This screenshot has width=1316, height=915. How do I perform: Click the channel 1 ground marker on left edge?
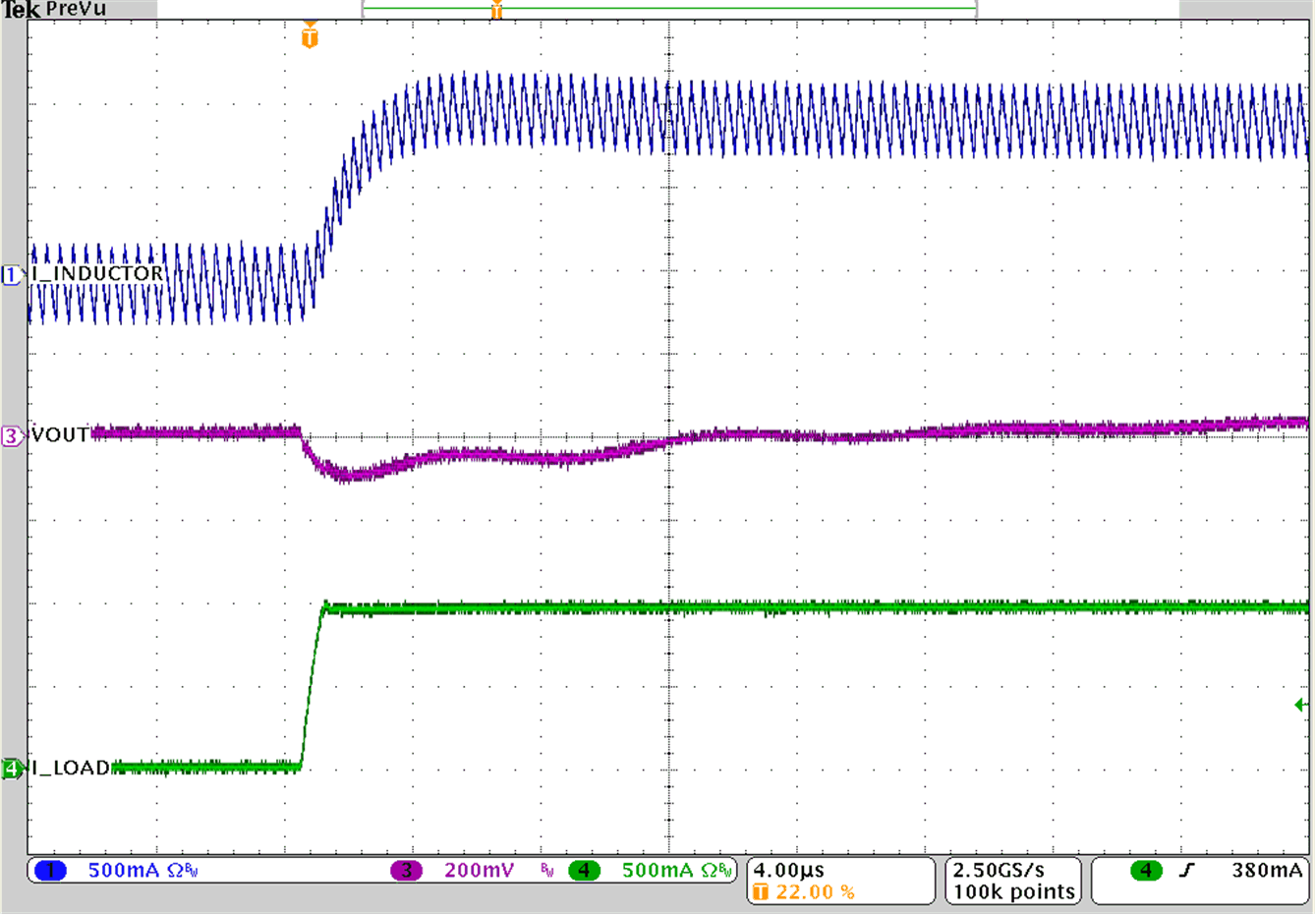[x=12, y=275]
